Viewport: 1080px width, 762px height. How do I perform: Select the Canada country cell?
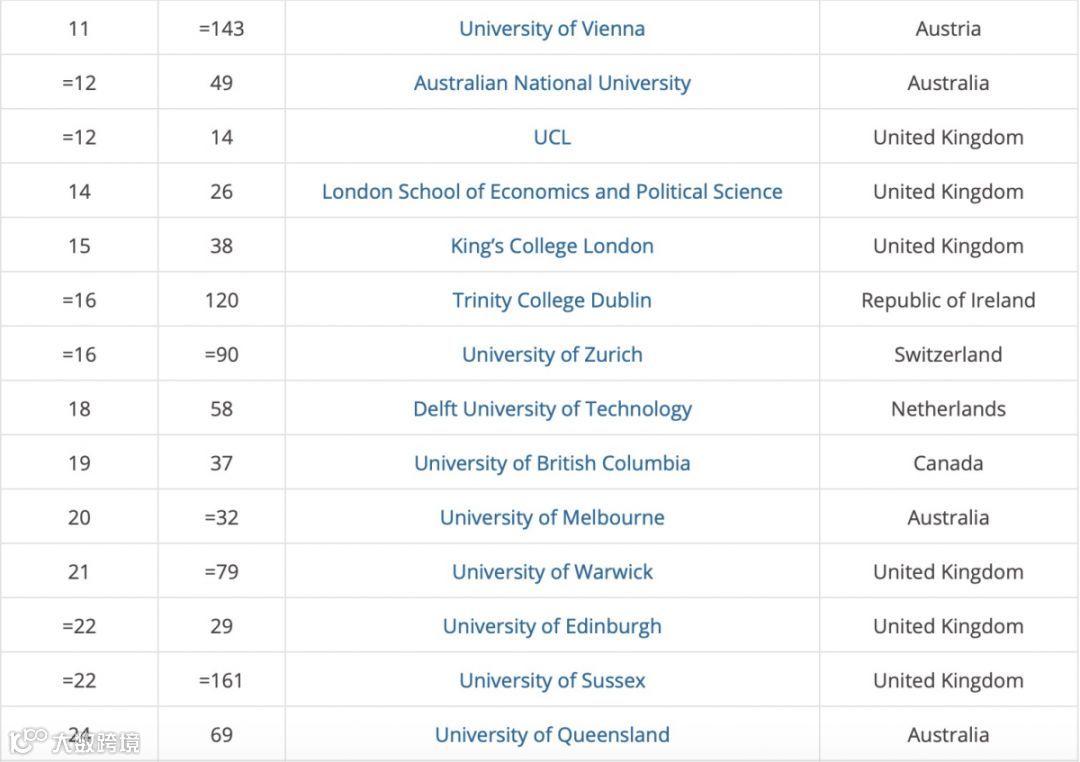948,463
